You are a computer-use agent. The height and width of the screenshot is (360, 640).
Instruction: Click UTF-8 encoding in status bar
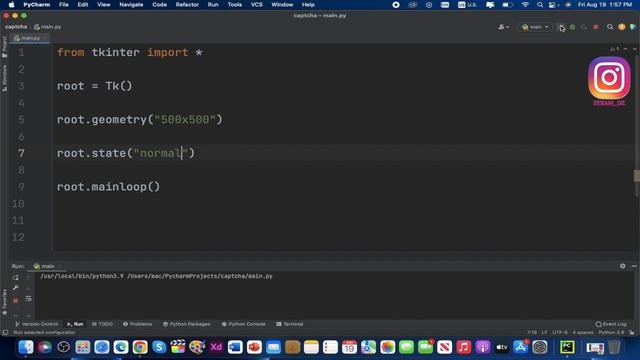(560, 333)
